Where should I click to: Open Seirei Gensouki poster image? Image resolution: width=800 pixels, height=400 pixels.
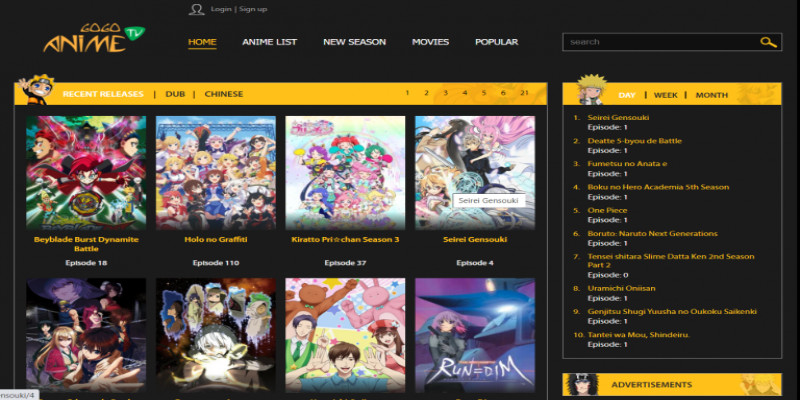click(475, 172)
